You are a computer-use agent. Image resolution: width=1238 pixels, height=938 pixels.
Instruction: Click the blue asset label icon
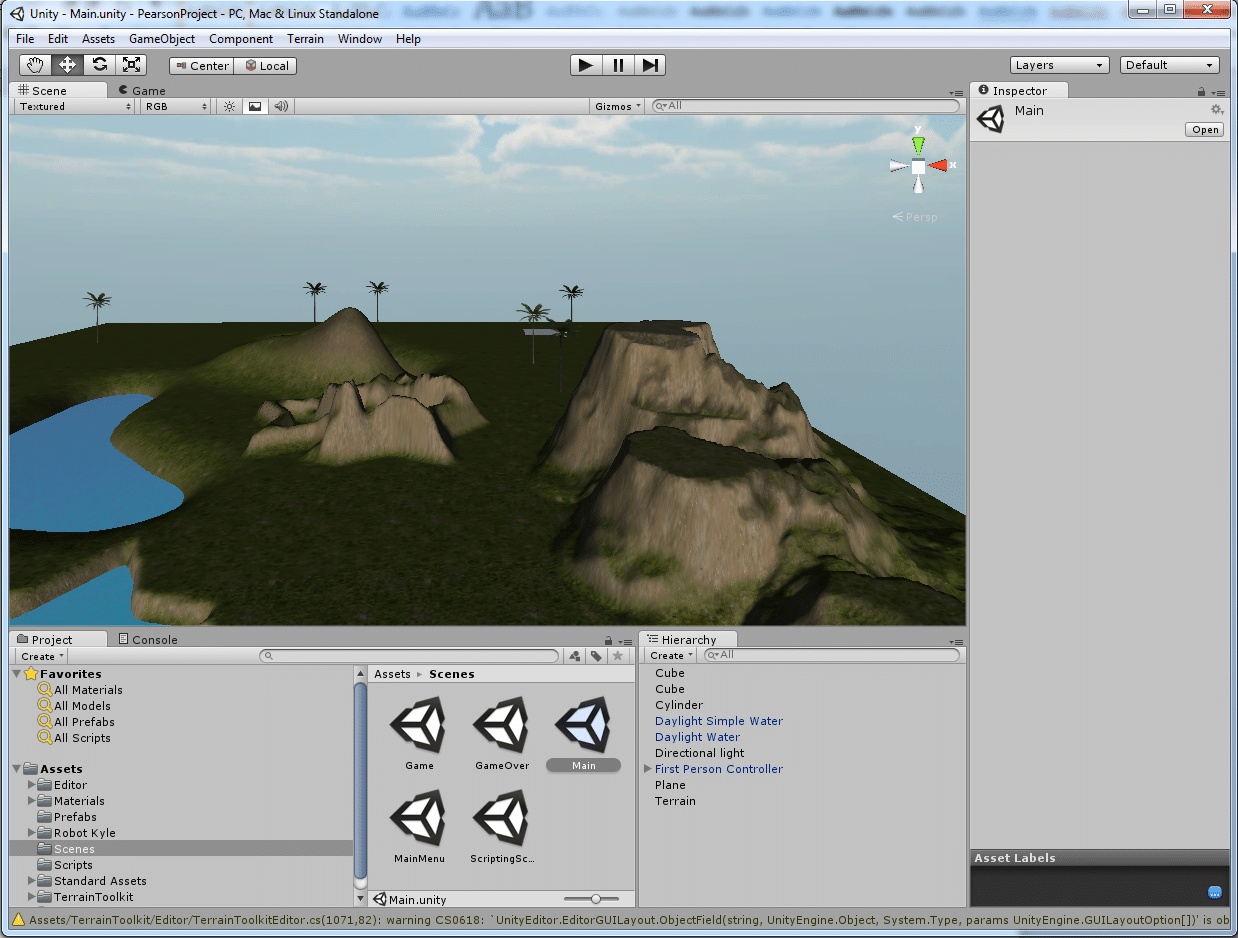point(1215,892)
